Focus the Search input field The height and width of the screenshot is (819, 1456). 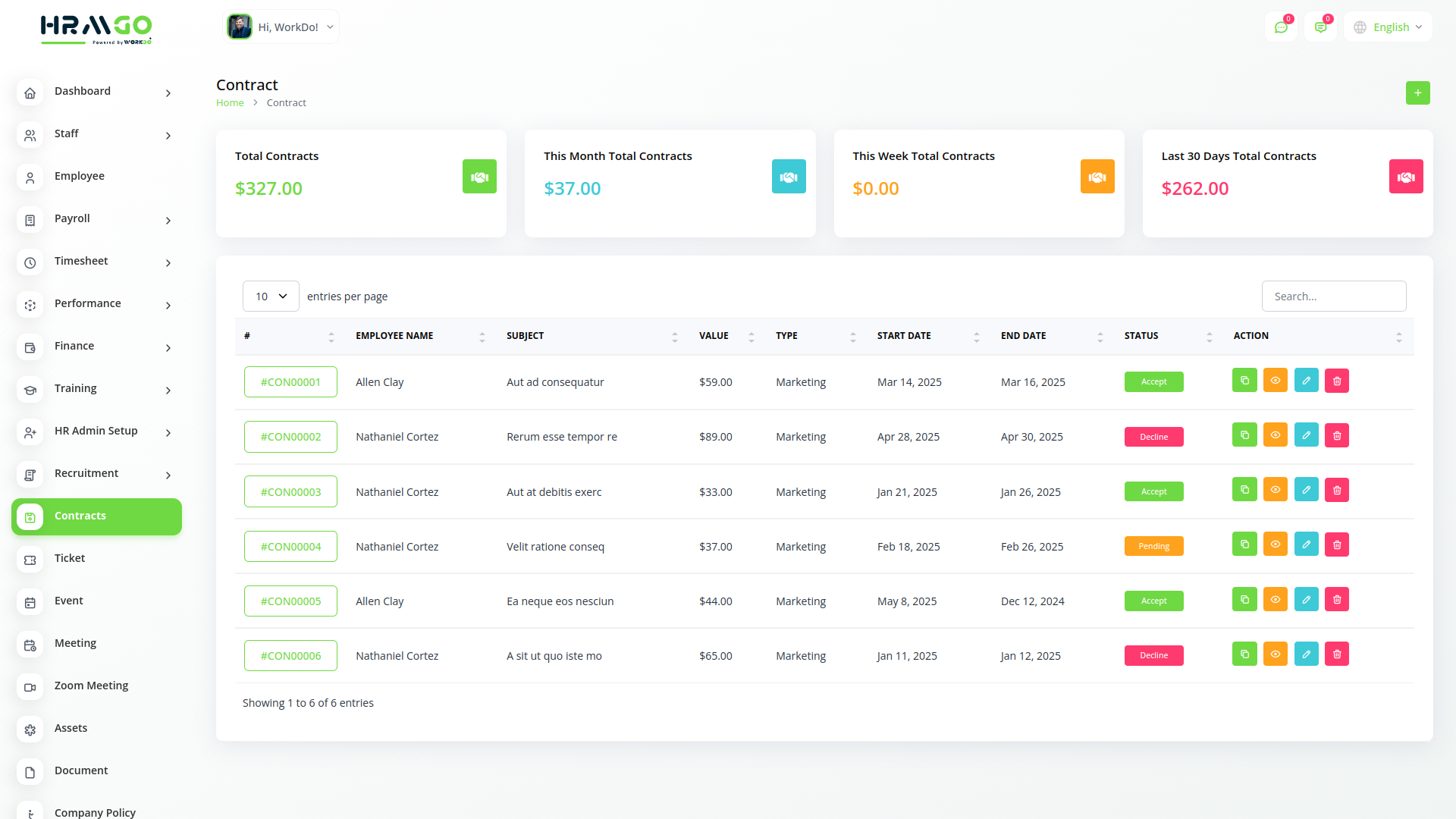point(1333,297)
